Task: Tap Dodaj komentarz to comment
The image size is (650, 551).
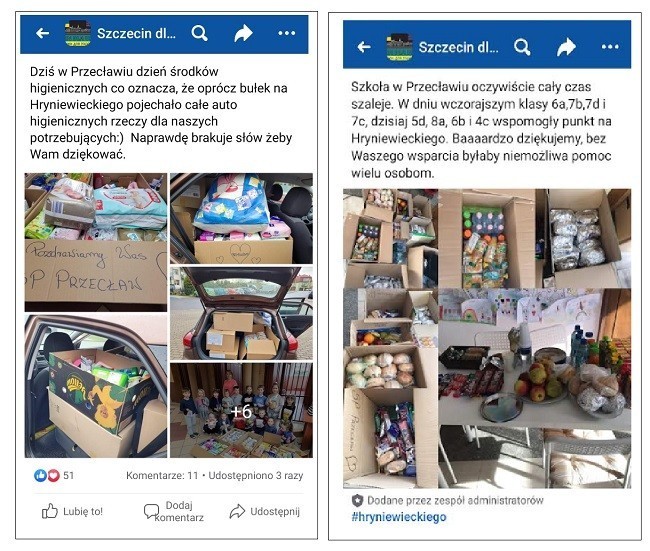Action: point(174,511)
